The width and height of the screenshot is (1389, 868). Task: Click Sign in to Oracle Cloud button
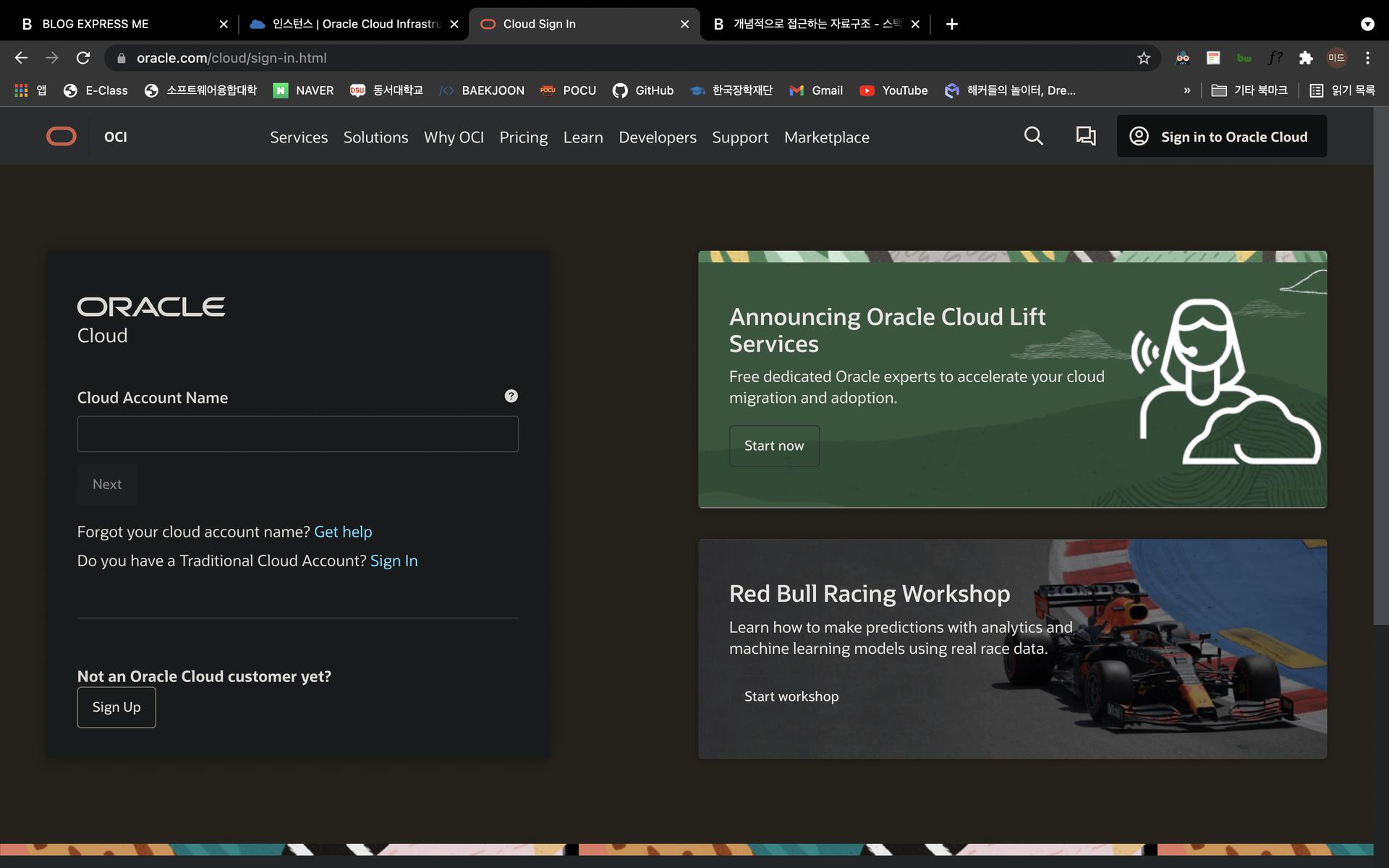(x=1221, y=137)
